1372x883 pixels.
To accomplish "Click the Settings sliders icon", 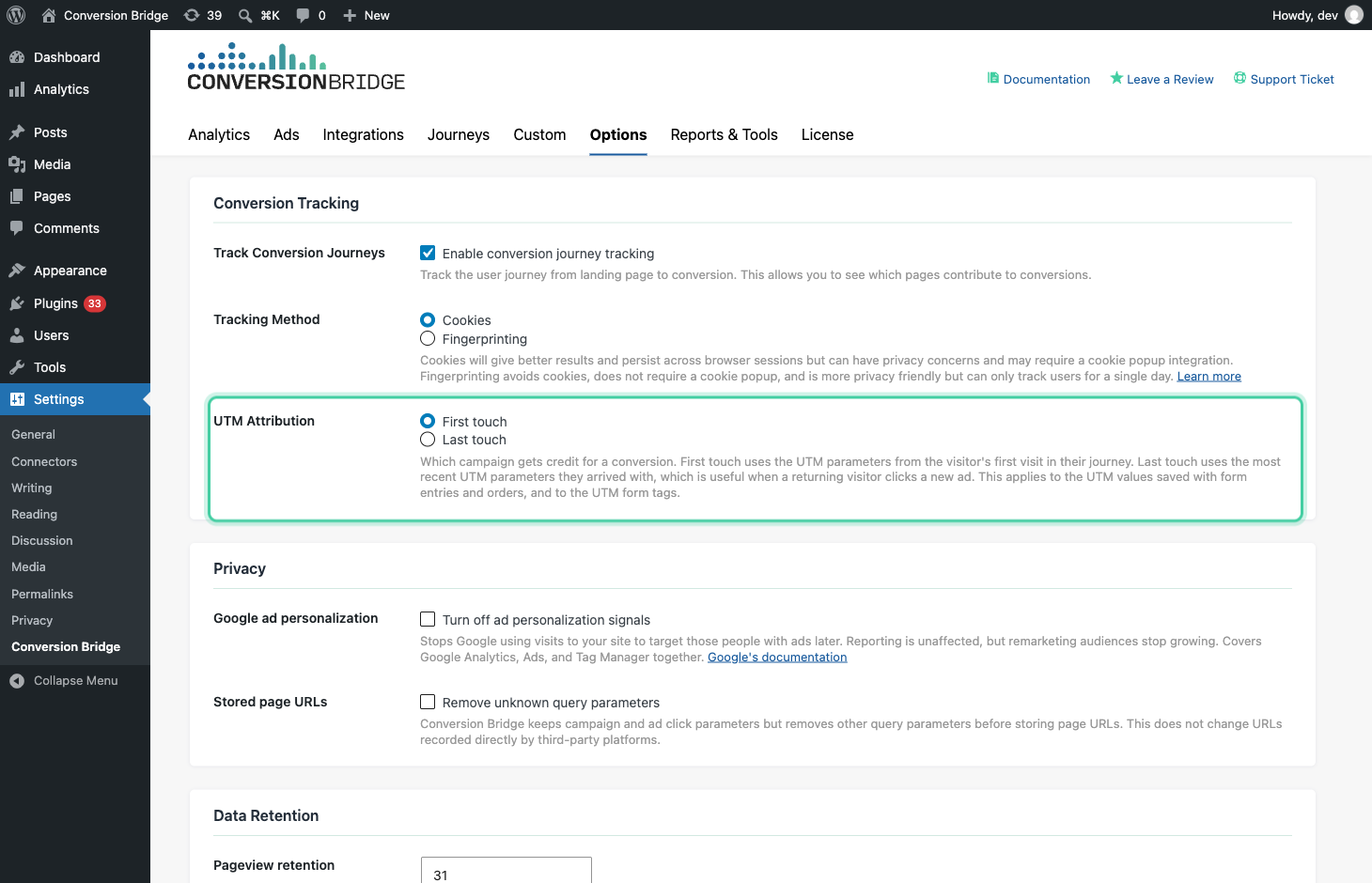I will click(17, 399).
